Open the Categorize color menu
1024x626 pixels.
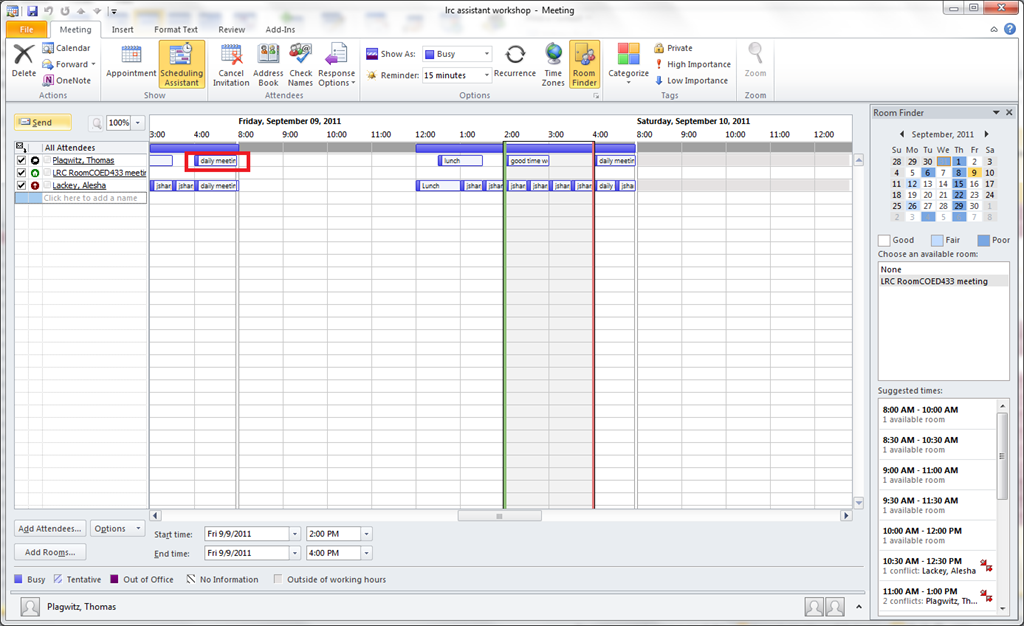tap(628, 62)
